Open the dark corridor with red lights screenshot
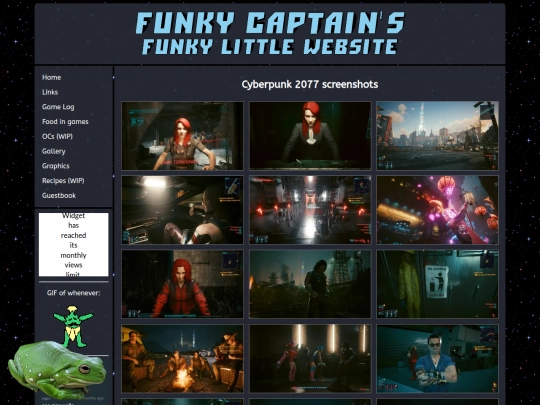The height and width of the screenshot is (405, 540). coord(310,210)
